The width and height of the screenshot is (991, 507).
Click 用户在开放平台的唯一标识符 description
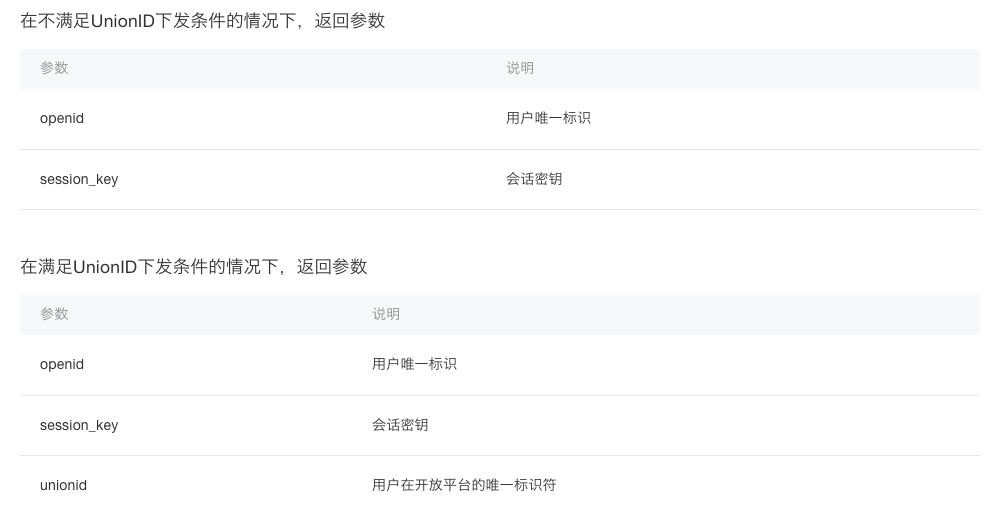(x=465, y=485)
